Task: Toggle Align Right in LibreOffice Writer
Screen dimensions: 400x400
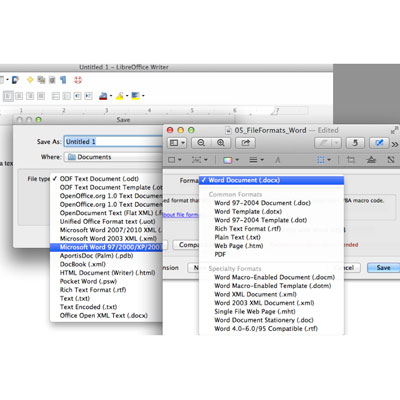Action: coord(30,96)
